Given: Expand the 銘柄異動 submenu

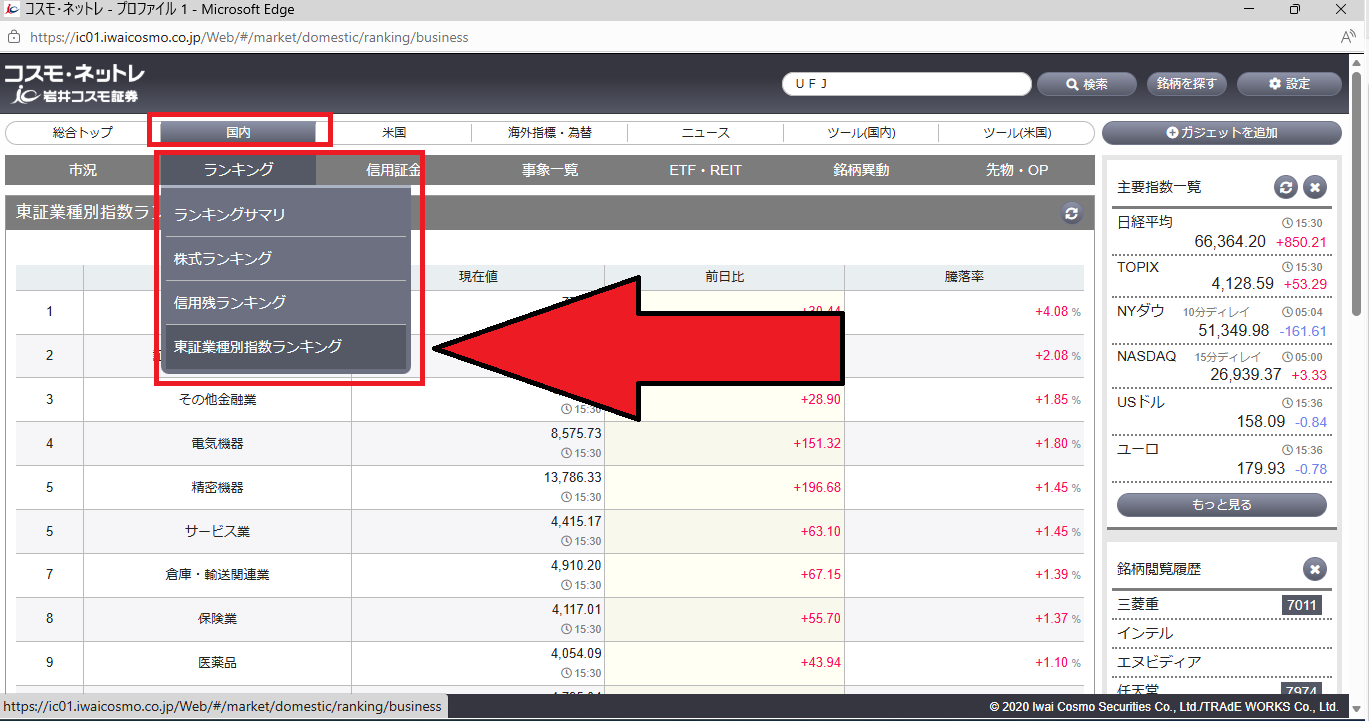Looking at the screenshot, I should 861,170.
